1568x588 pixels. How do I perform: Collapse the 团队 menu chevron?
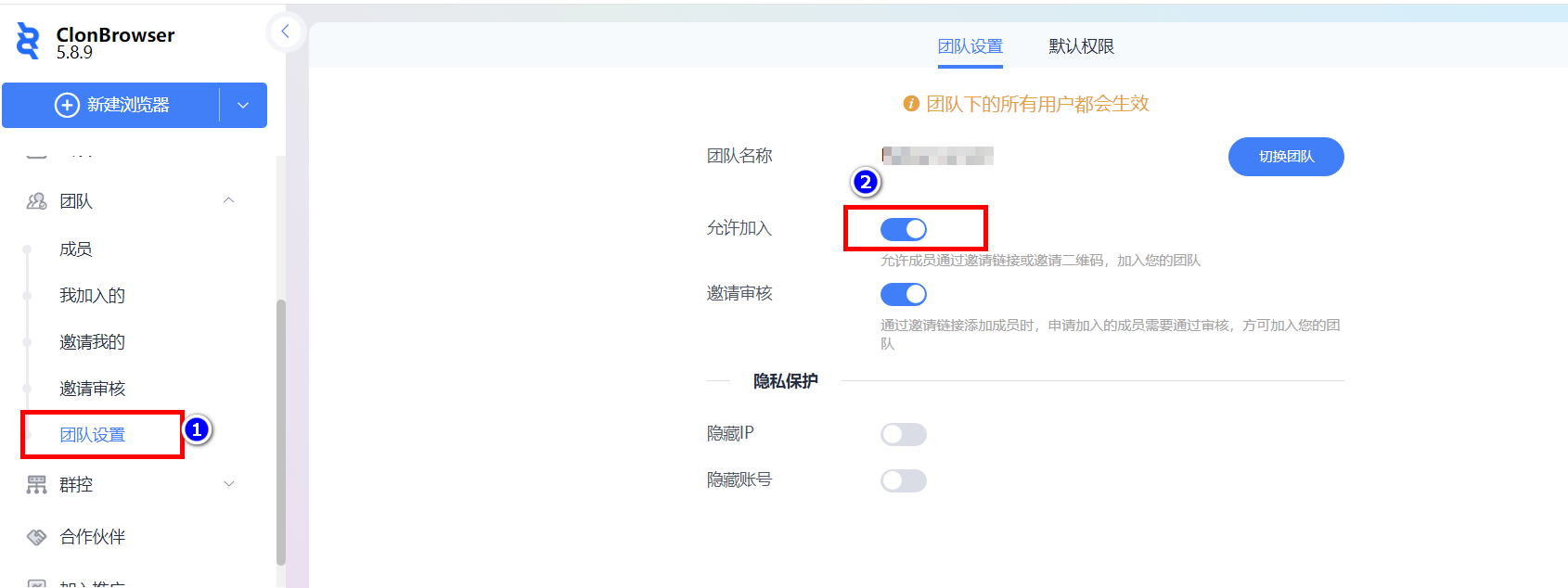tap(229, 200)
